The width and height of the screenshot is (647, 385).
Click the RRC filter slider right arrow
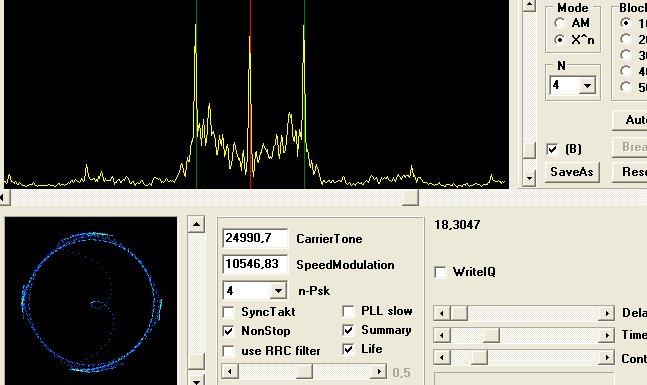[x=379, y=372]
